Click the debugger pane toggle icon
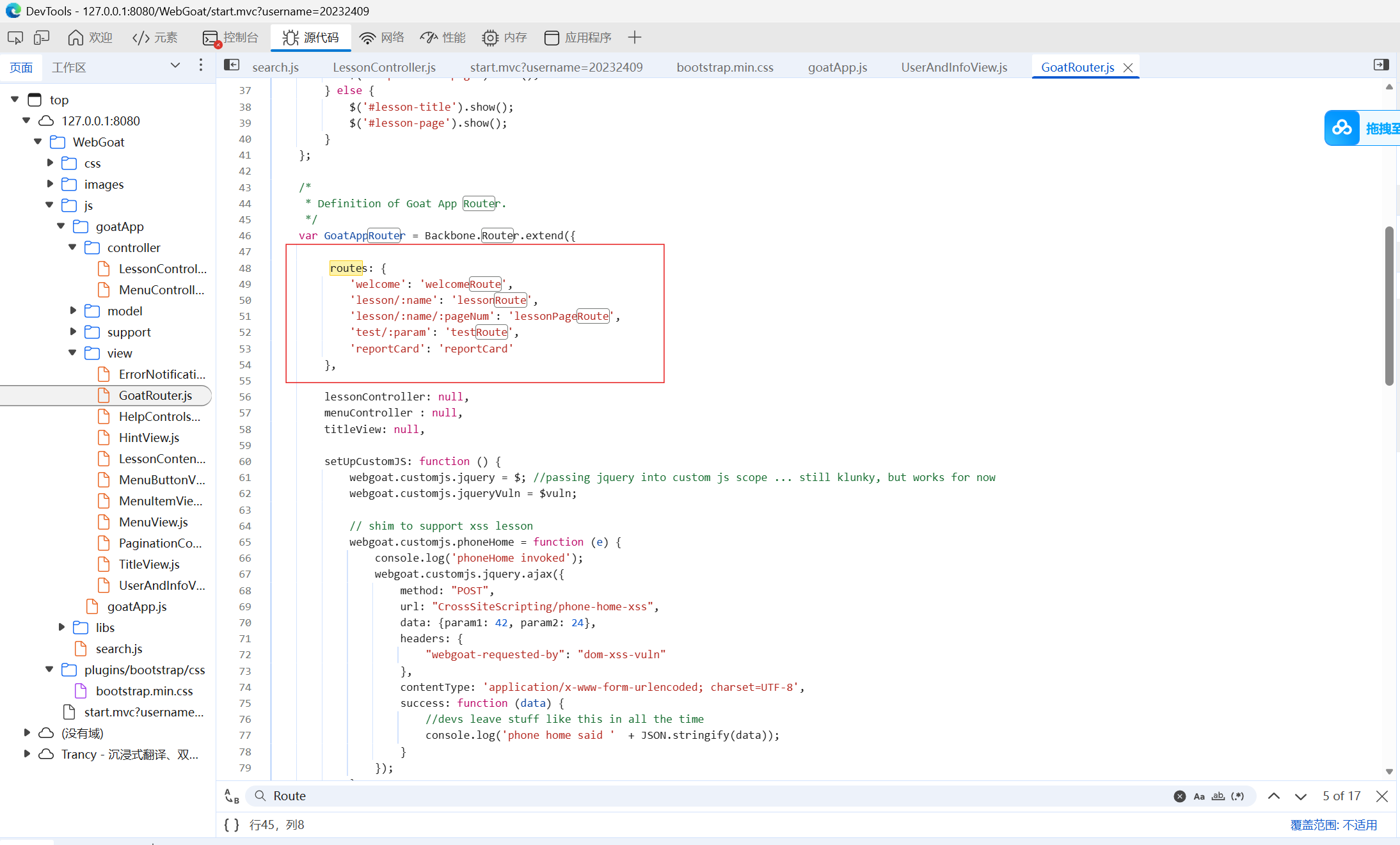 [1381, 65]
